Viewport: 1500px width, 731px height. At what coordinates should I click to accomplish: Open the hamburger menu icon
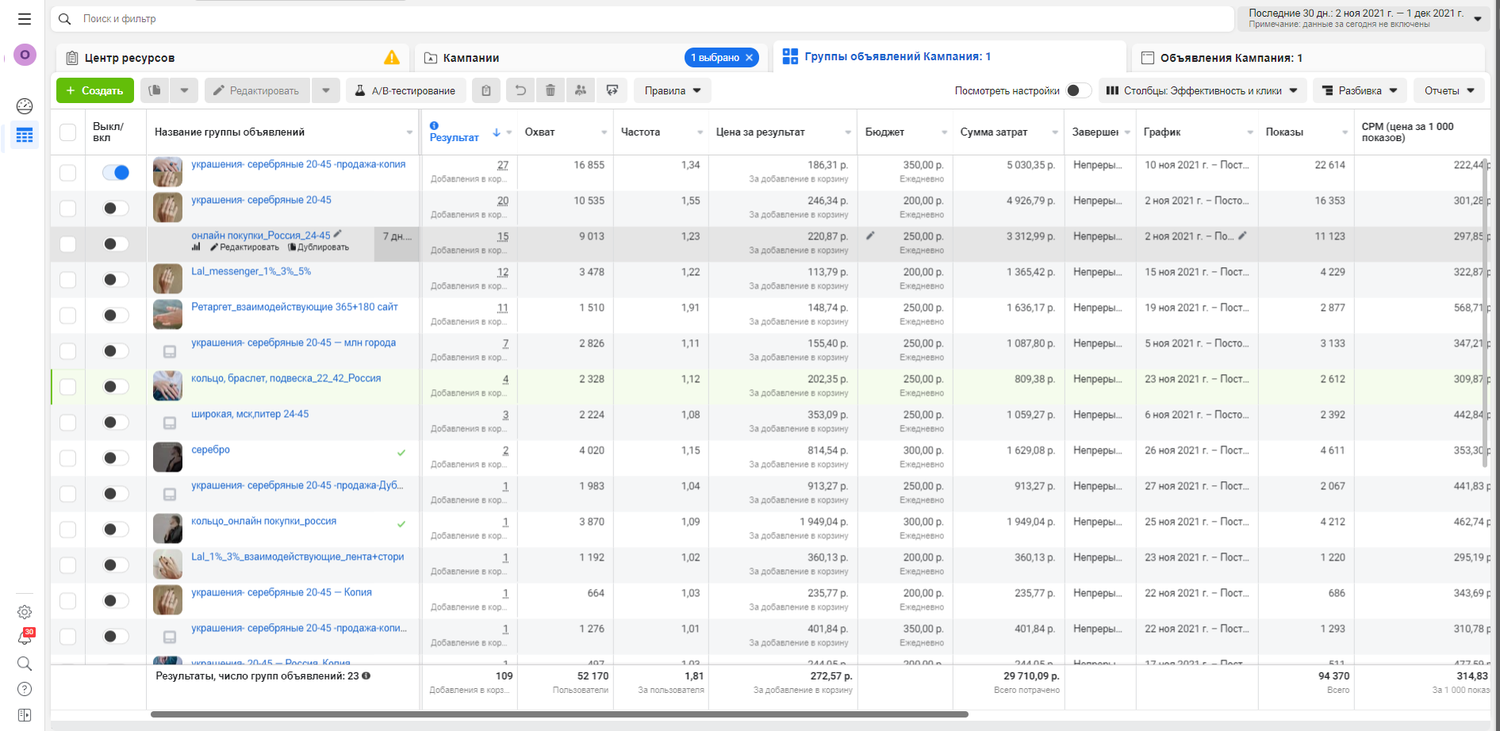tap(24, 19)
